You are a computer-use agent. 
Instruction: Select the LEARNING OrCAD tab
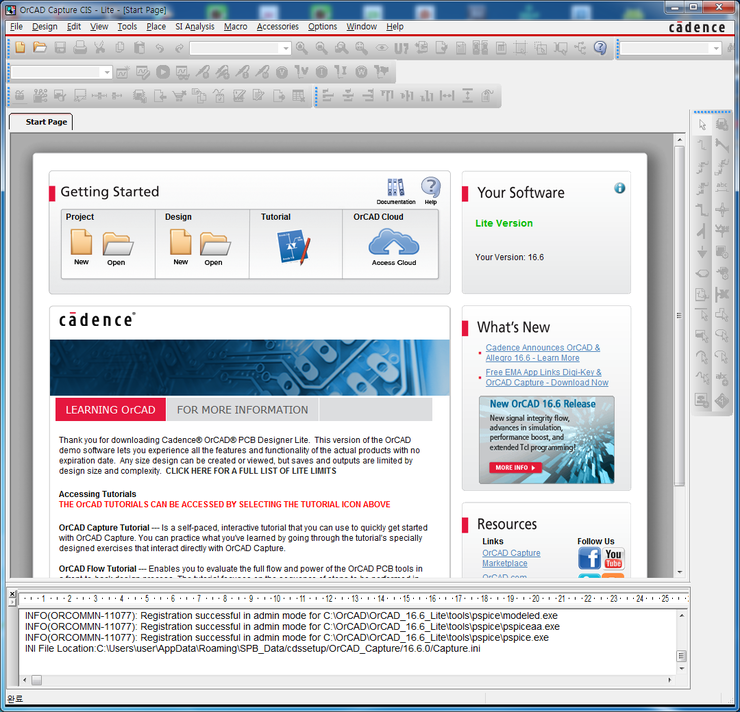coord(110,410)
